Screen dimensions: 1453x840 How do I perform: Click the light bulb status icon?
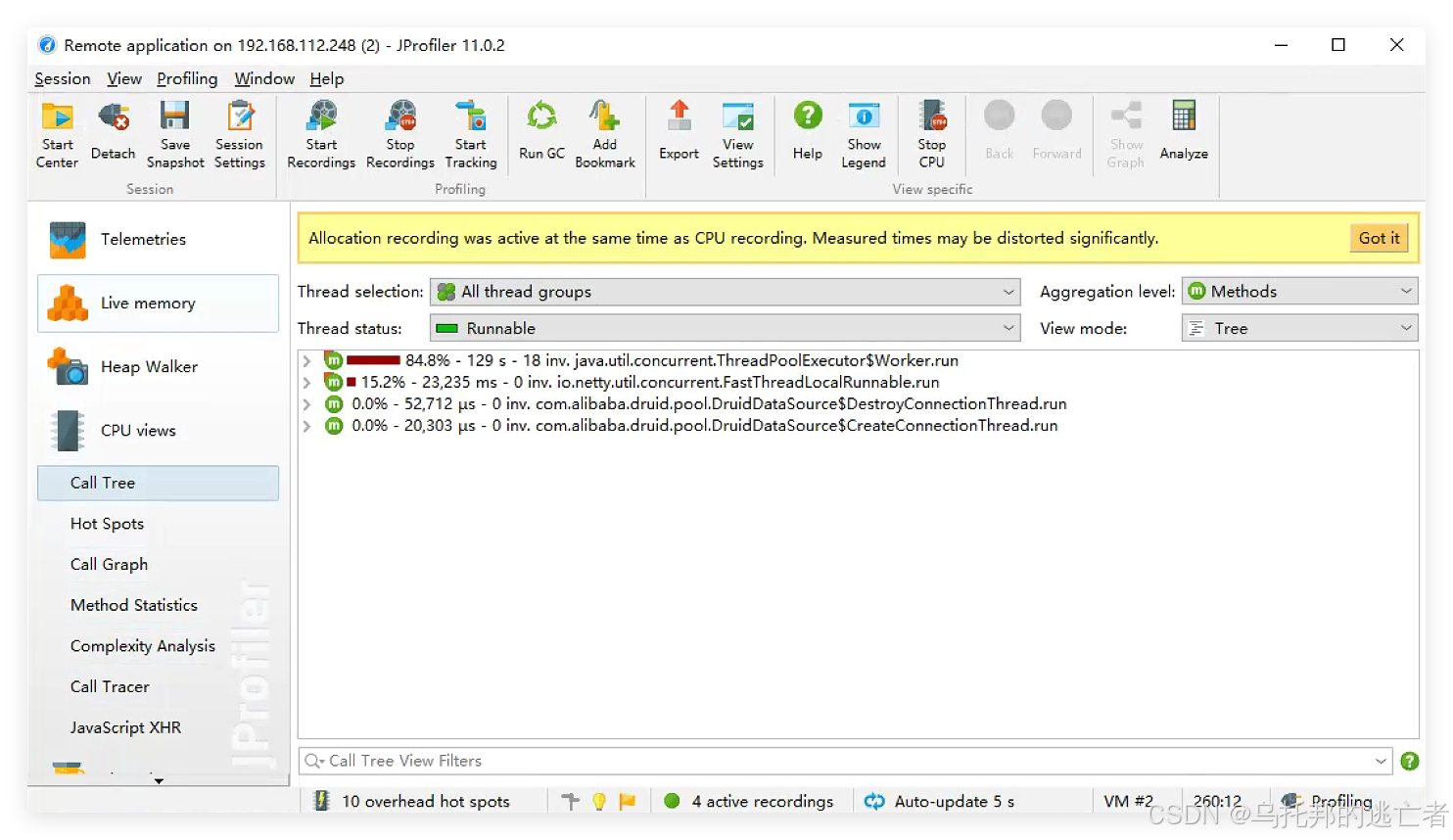click(599, 801)
